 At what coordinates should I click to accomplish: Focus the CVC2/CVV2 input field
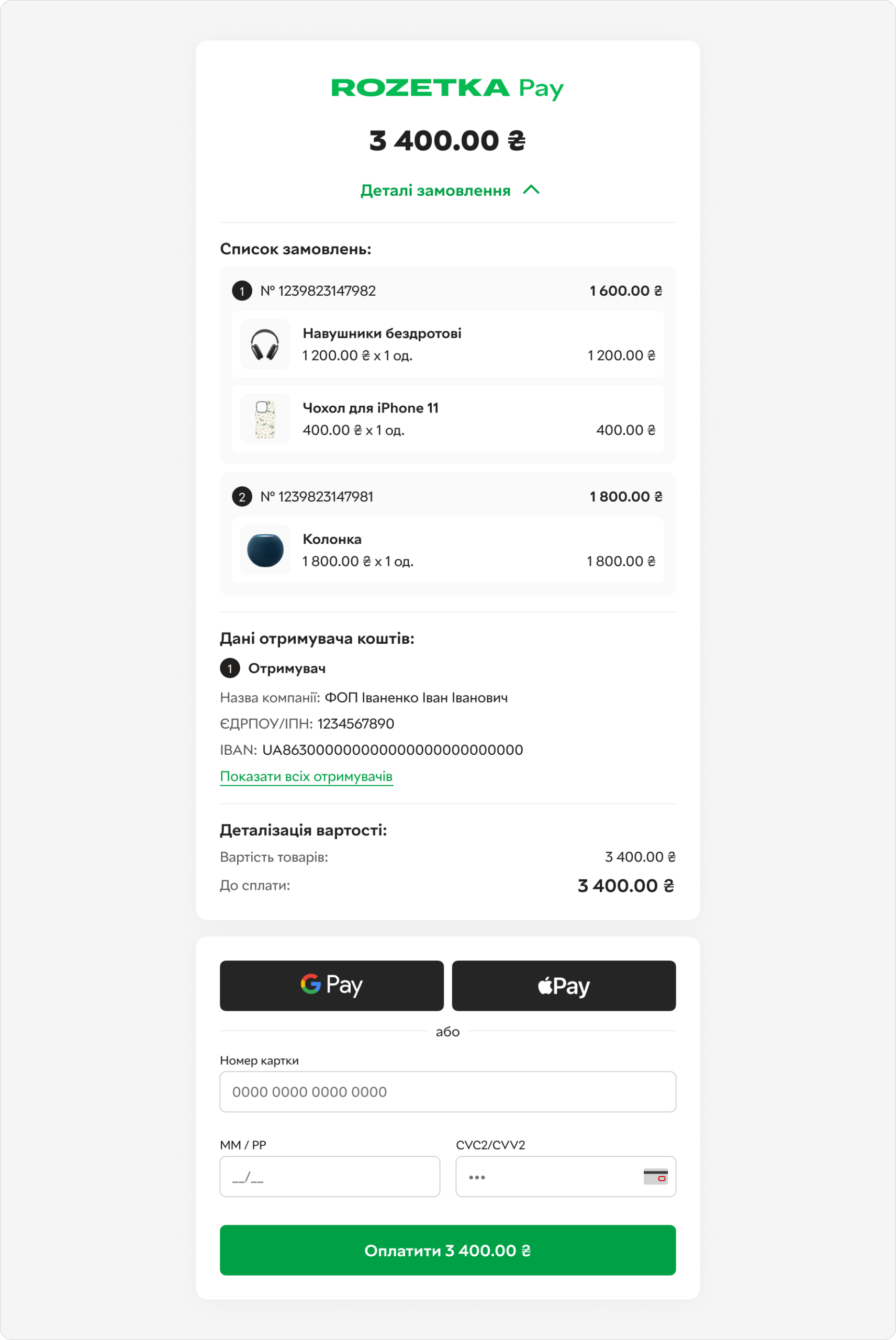click(x=566, y=1177)
